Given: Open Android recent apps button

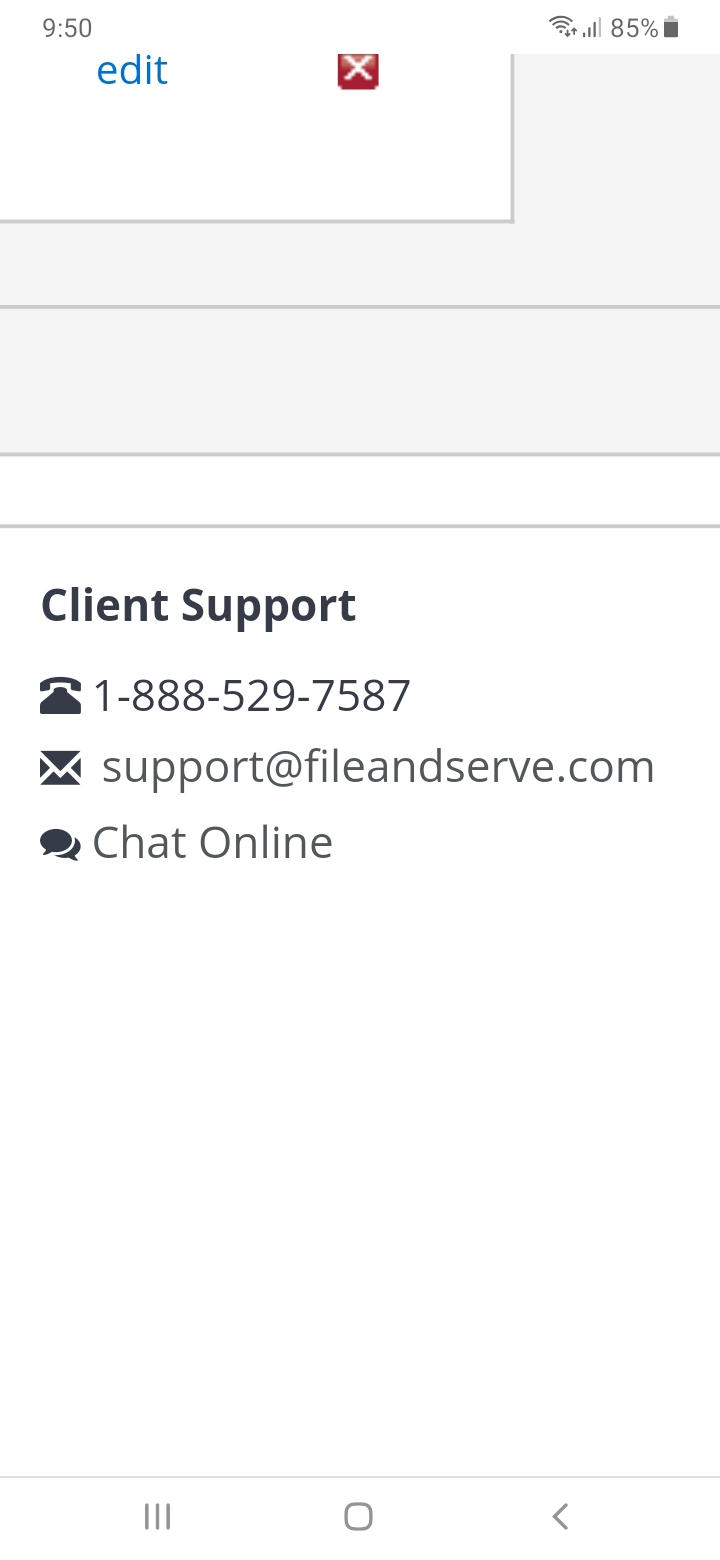Looking at the screenshot, I should click(158, 1517).
